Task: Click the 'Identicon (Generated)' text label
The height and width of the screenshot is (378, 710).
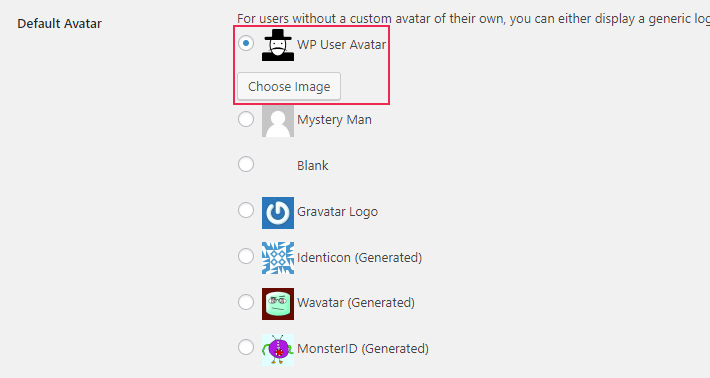Action: tap(360, 258)
